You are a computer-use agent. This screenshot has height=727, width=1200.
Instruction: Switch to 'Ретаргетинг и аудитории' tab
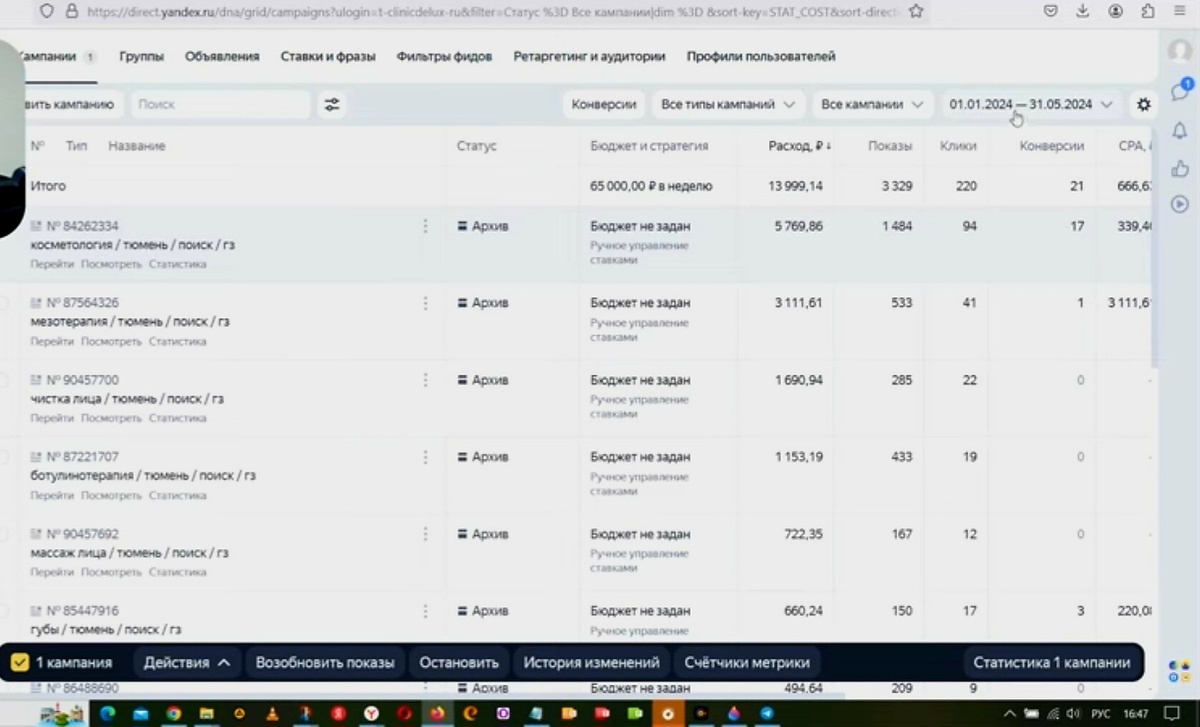click(x=589, y=57)
